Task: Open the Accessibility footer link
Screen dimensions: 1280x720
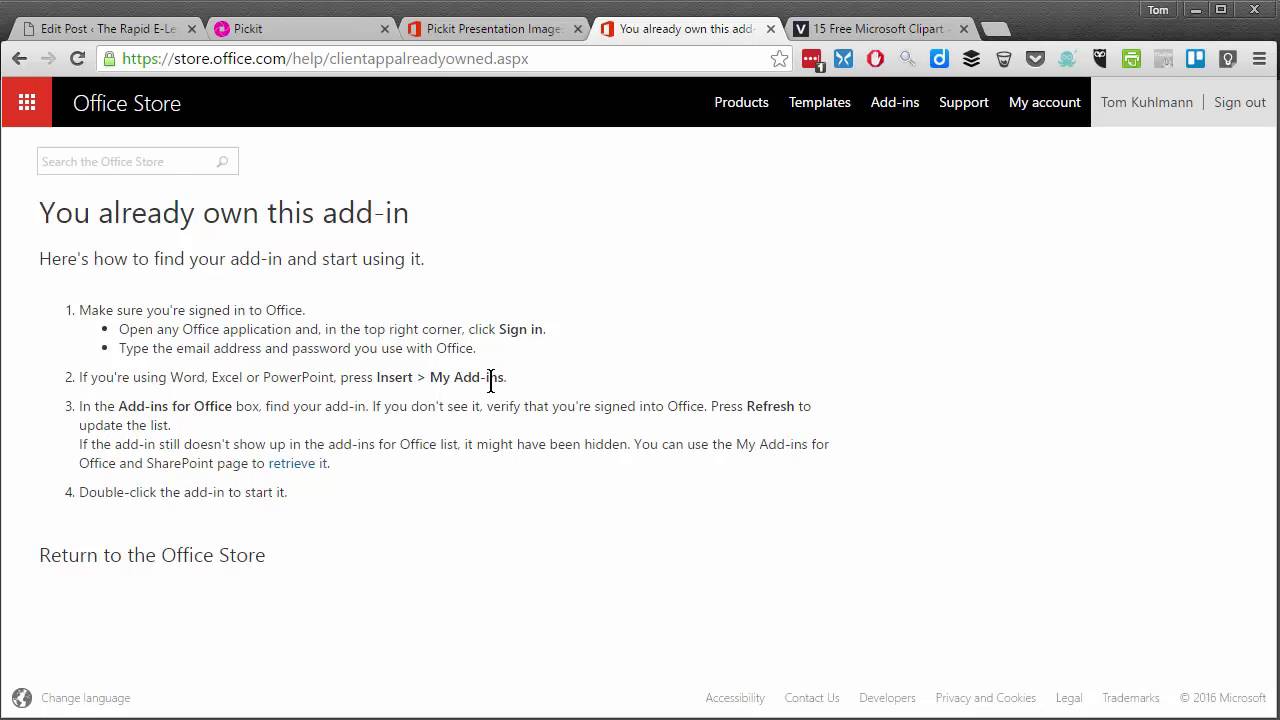Action: pos(735,698)
